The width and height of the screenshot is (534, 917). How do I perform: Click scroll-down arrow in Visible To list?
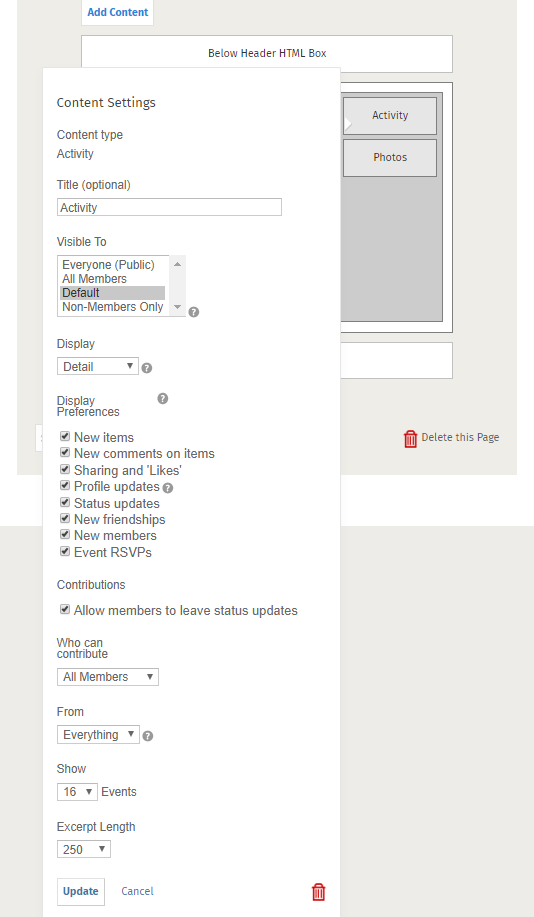pyautogui.click(x=177, y=307)
